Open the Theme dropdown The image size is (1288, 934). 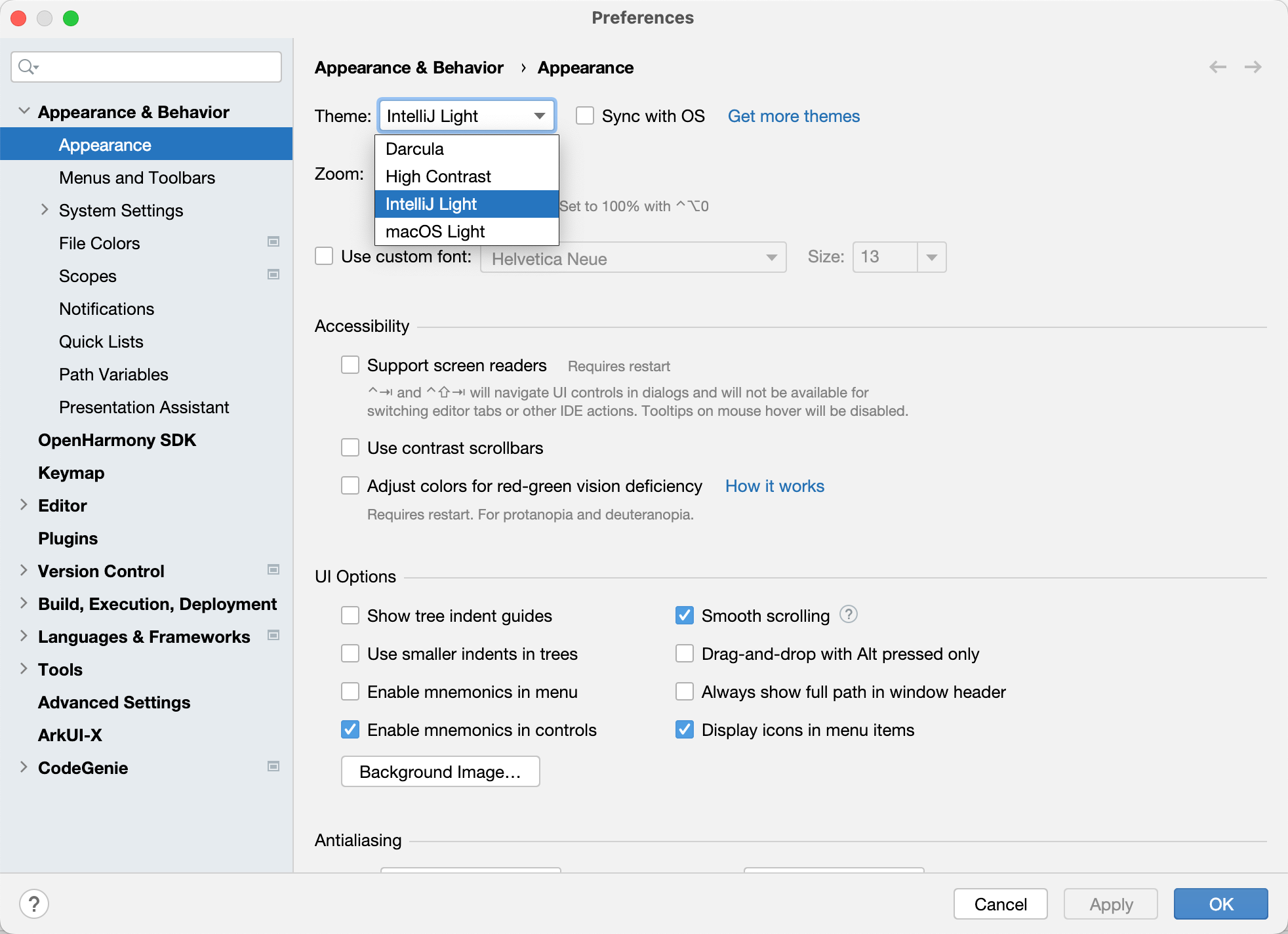point(467,116)
